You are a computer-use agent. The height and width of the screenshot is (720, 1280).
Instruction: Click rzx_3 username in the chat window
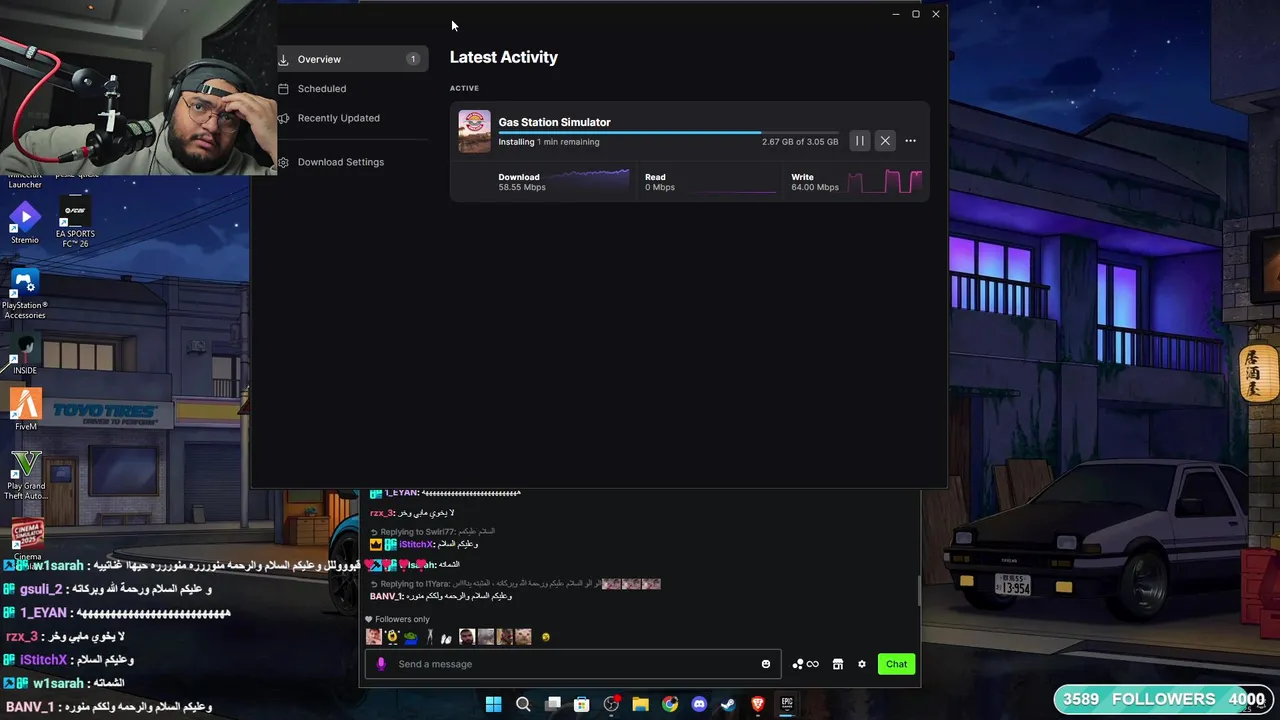tap(381, 513)
